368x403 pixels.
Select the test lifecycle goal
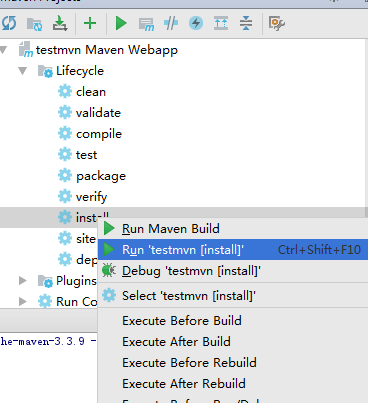pyautogui.click(x=86, y=155)
